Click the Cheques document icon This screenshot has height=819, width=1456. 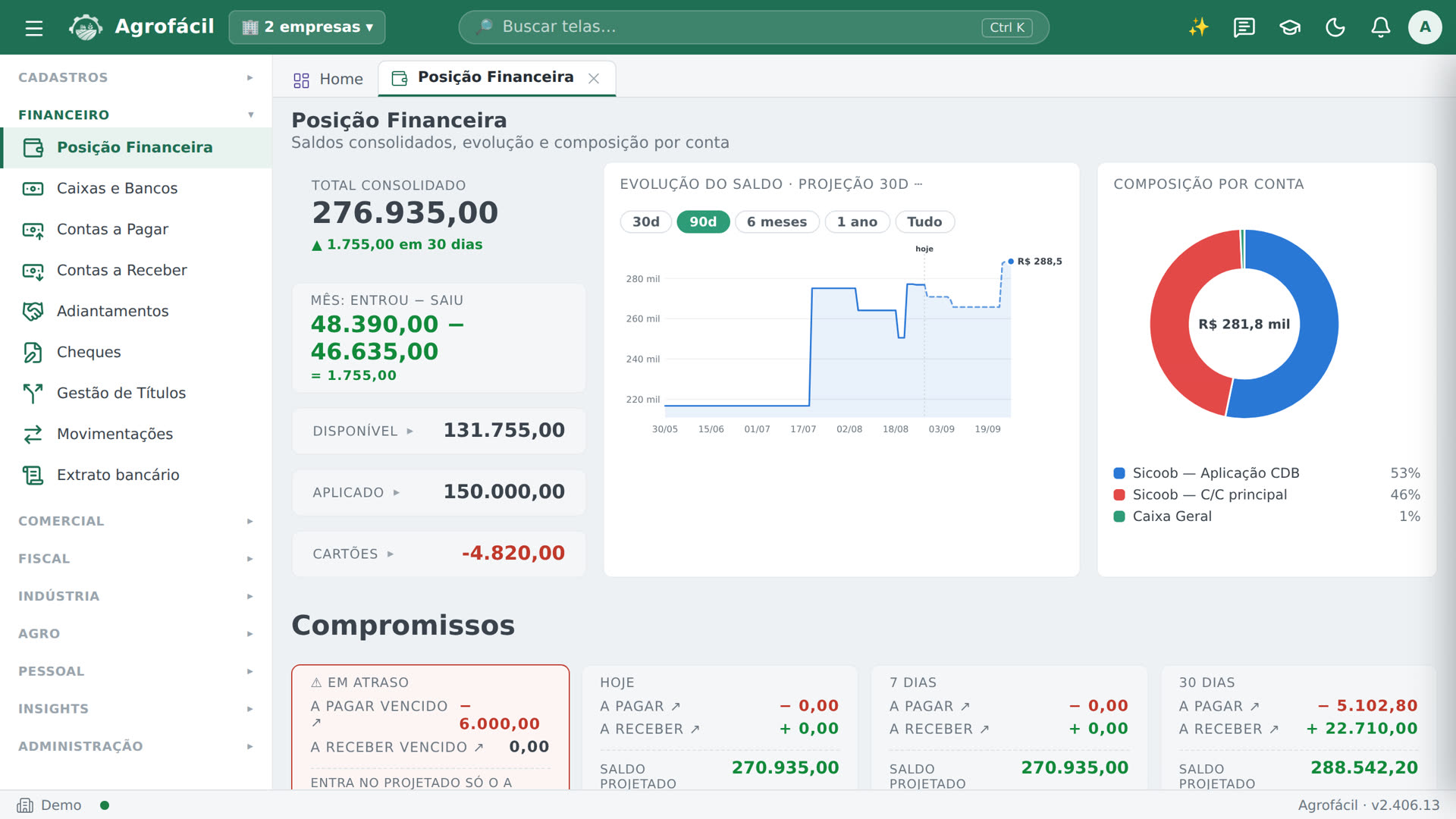[33, 352]
